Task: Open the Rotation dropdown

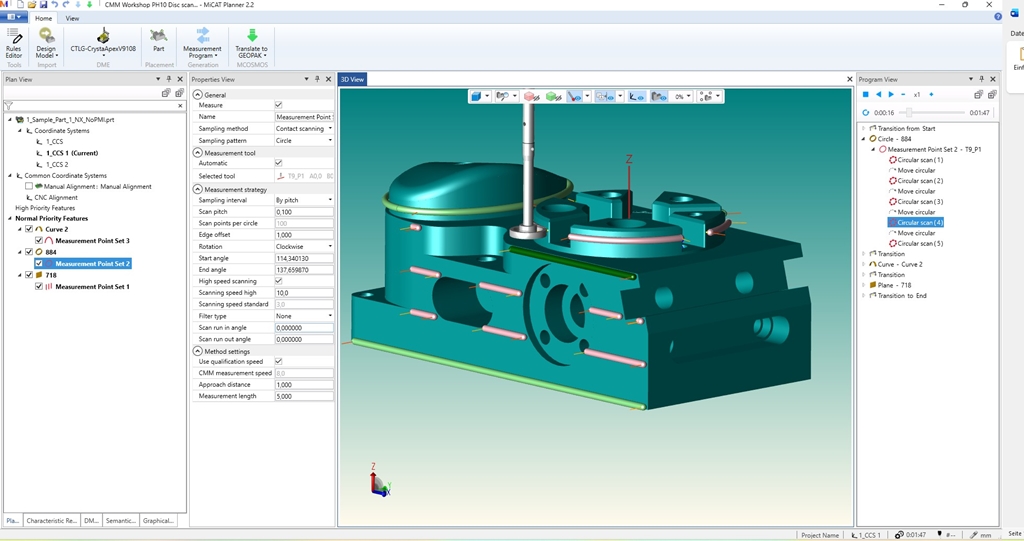Action: click(330, 246)
